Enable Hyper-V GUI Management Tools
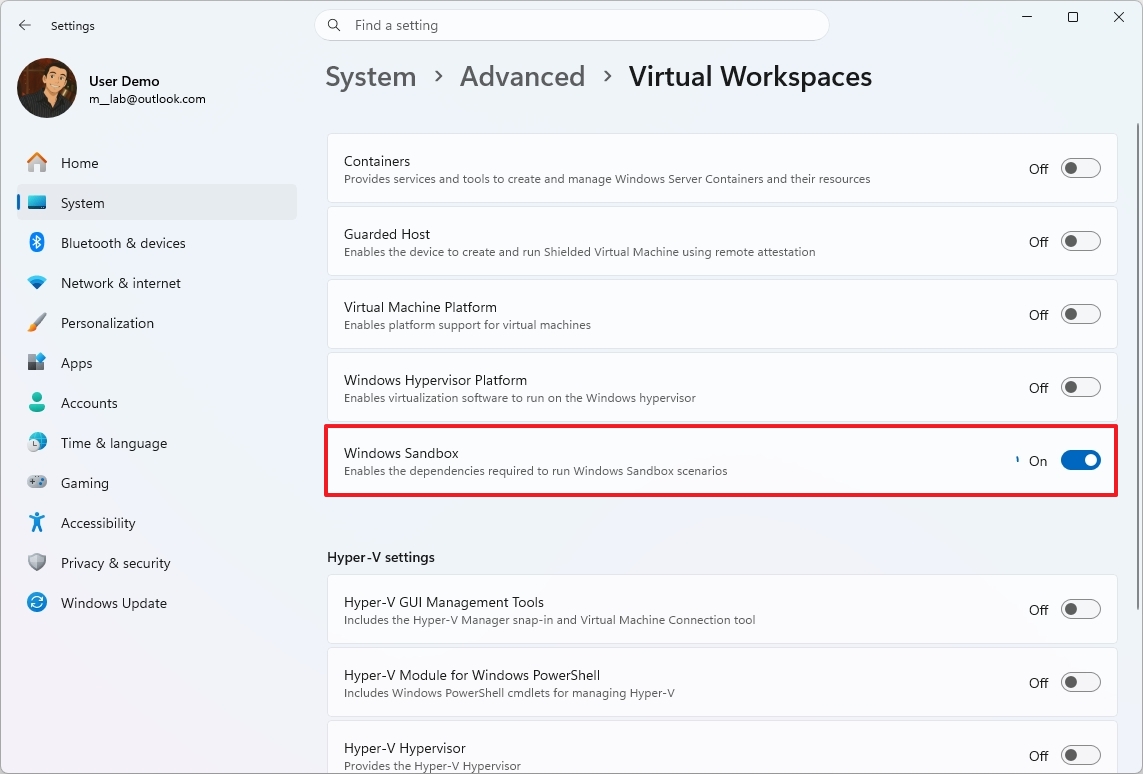Image resolution: width=1143 pixels, height=774 pixels. coord(1080,609)
